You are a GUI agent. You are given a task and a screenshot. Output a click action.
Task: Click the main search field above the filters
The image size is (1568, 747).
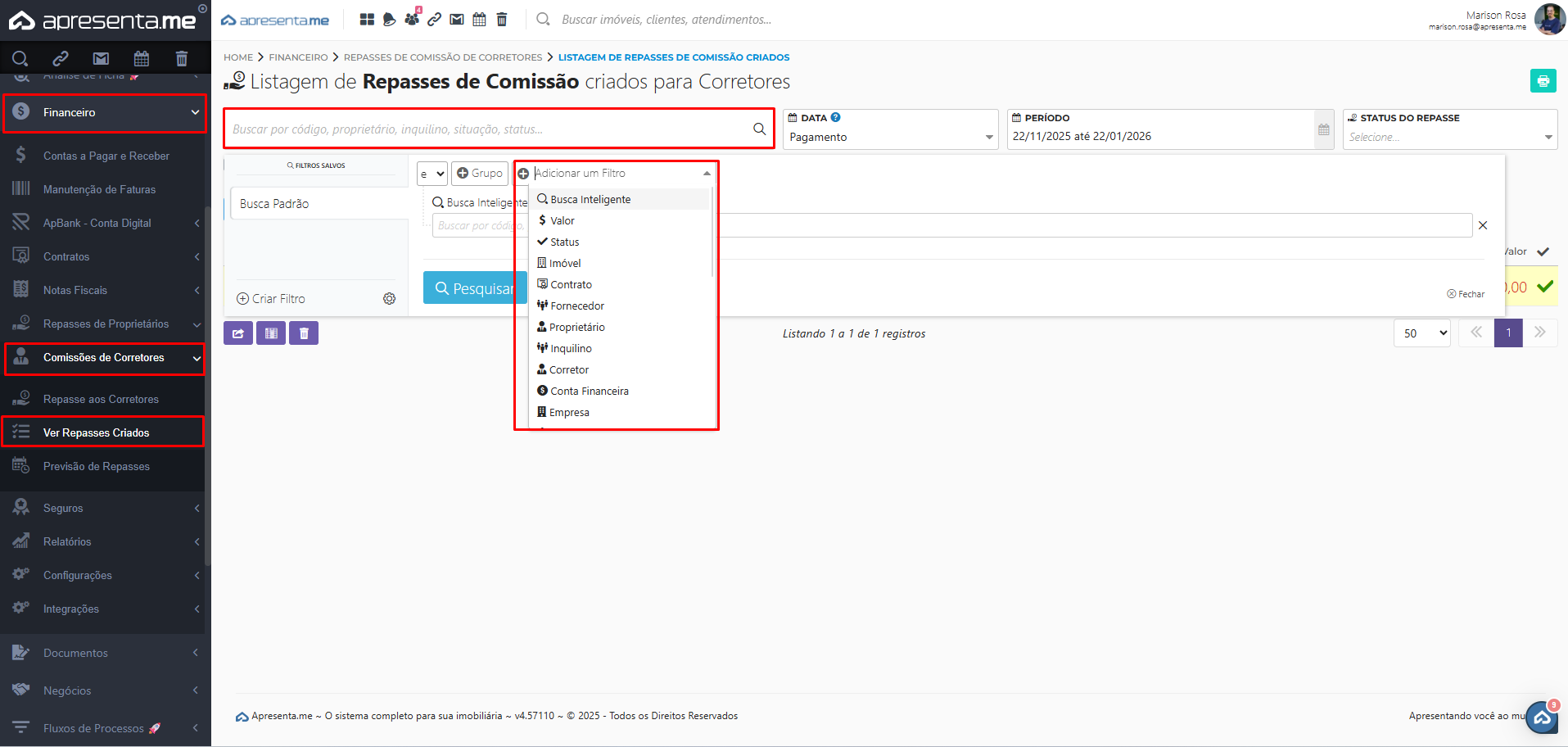click(x=491, y=129)
